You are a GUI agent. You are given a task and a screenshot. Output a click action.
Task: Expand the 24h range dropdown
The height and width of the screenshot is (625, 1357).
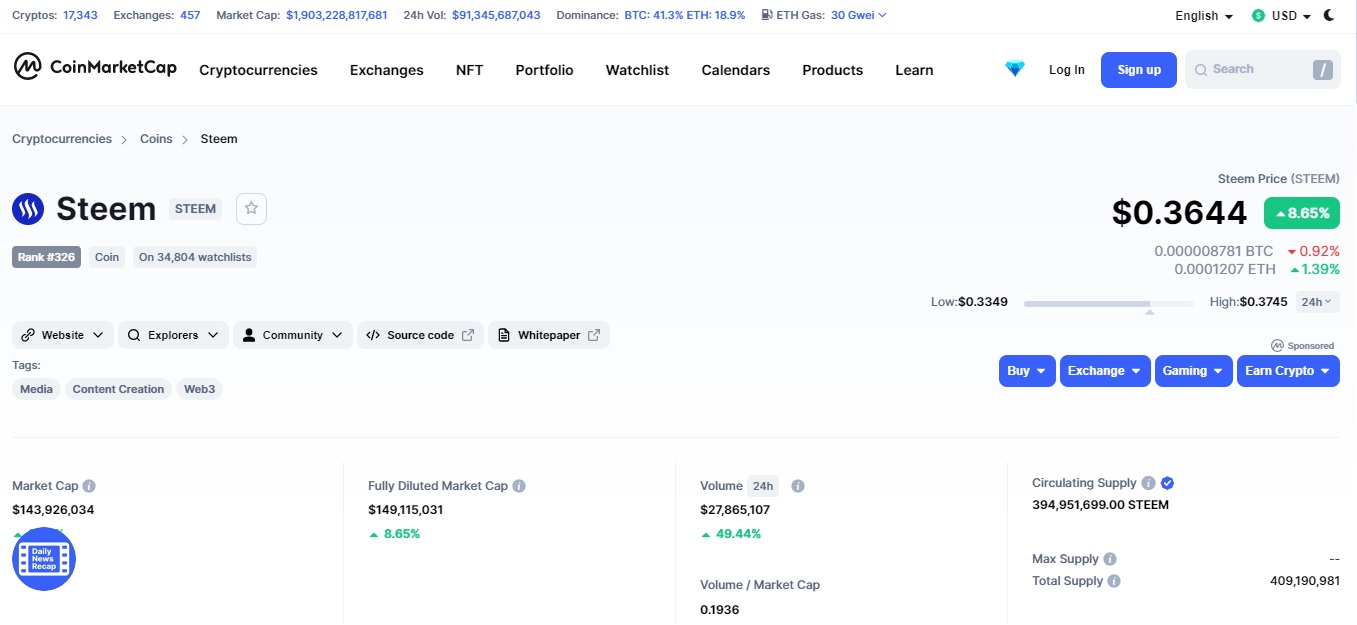point(1316,302)
